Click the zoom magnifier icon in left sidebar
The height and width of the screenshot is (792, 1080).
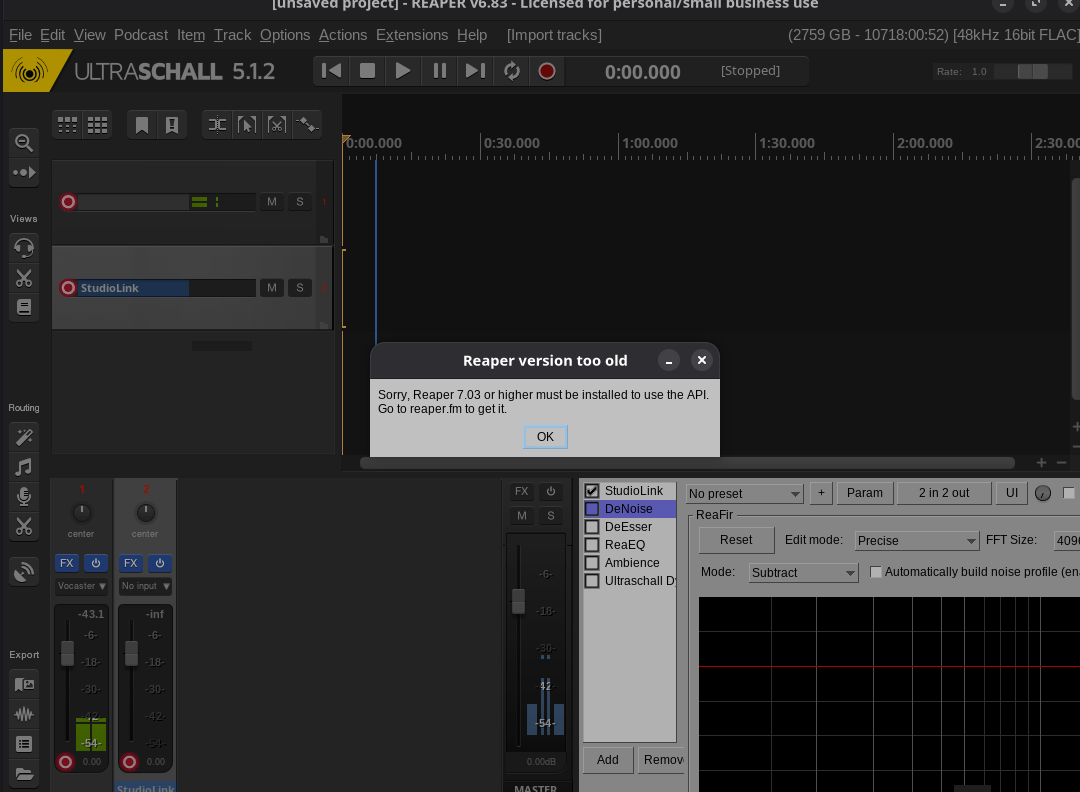click(24, 142)
